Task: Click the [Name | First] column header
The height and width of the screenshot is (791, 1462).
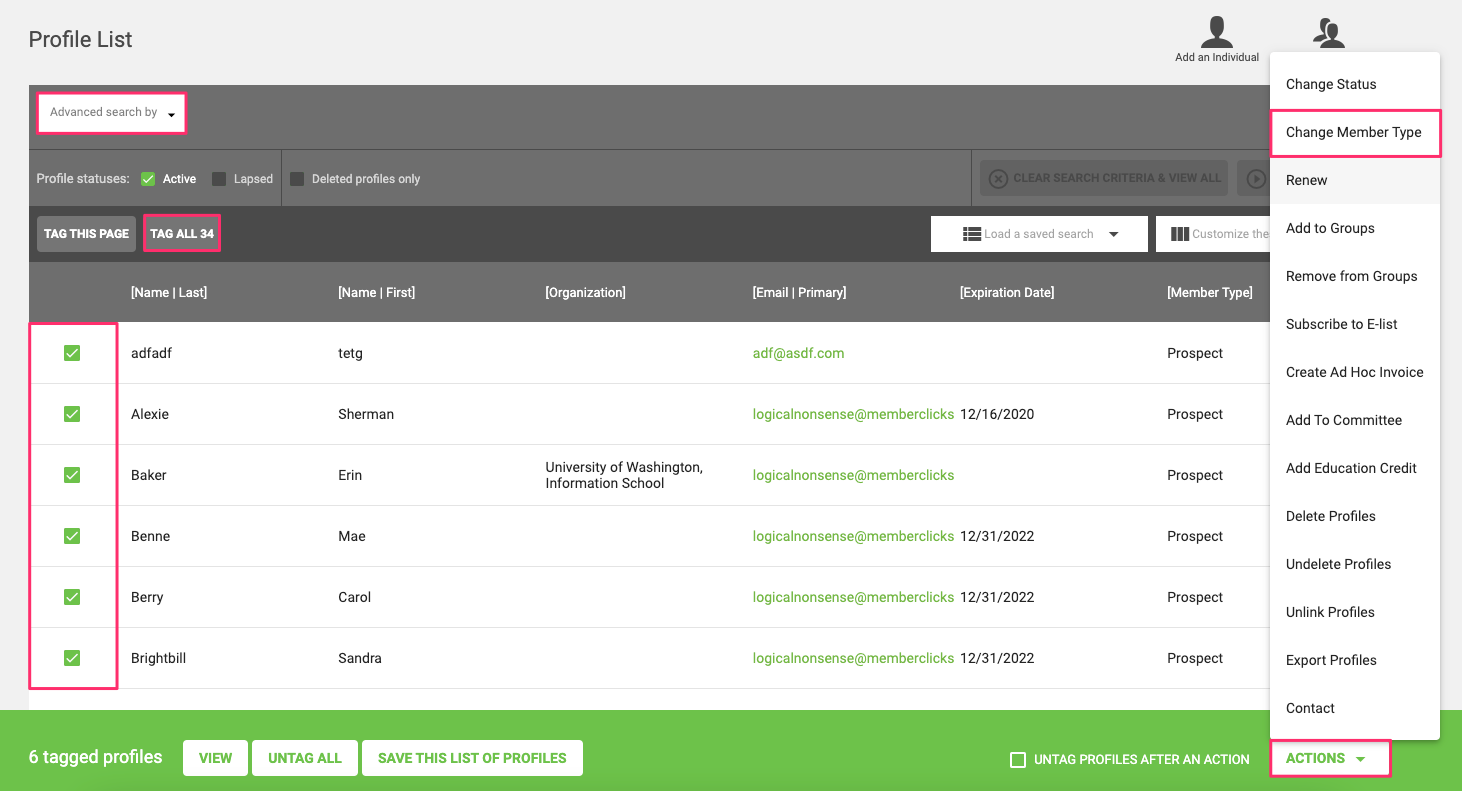Action: tap(376, 293)
